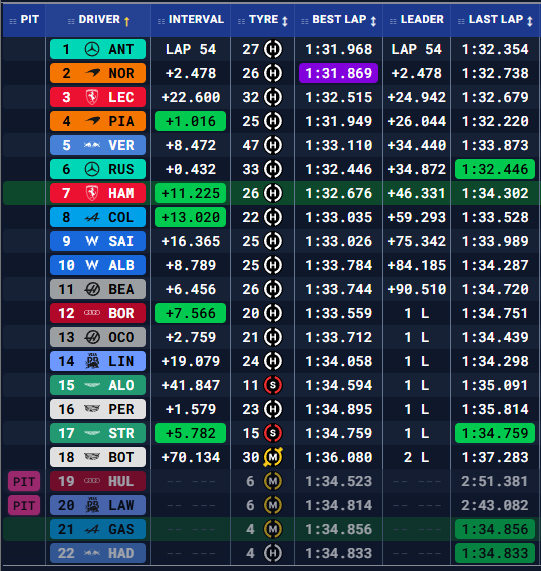The image size is (541, 571).
Task: Click the Cadillac logo next to PER
Action: [92, 409]
